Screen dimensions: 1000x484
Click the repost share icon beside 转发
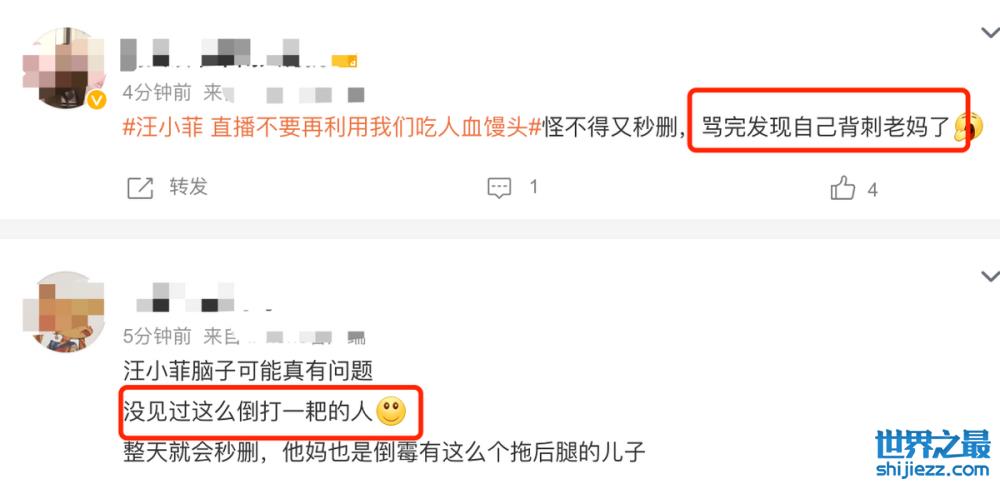(x=140, y=188)
